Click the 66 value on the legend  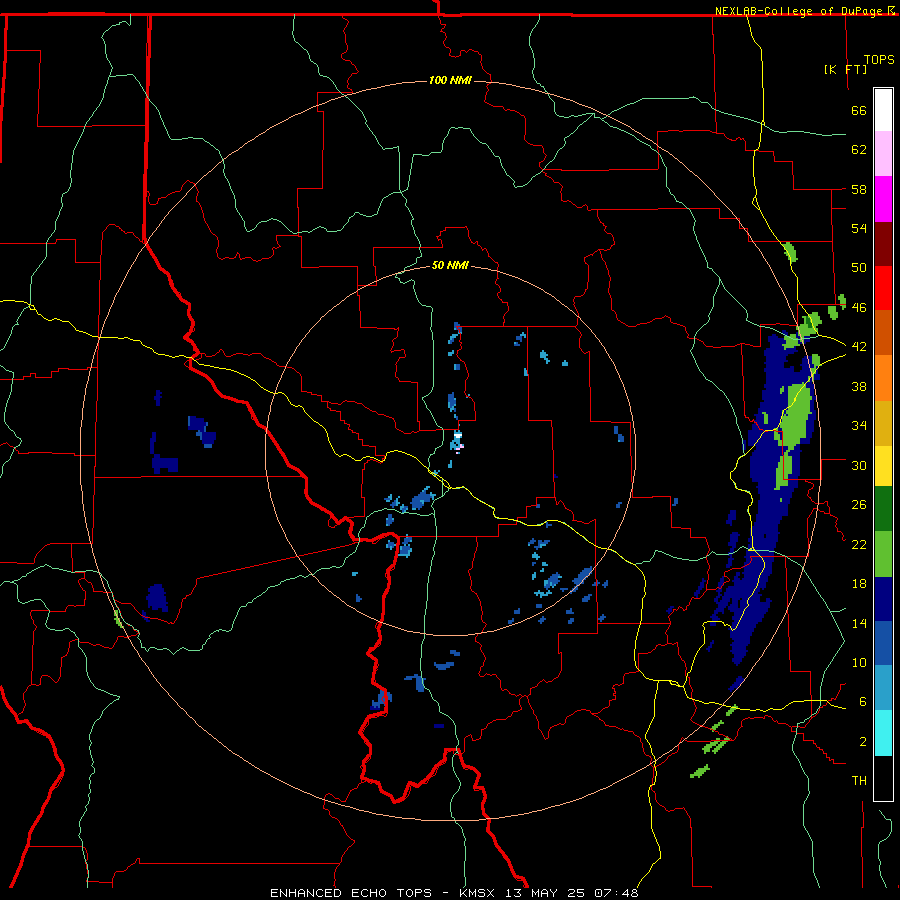coord(859,110)
